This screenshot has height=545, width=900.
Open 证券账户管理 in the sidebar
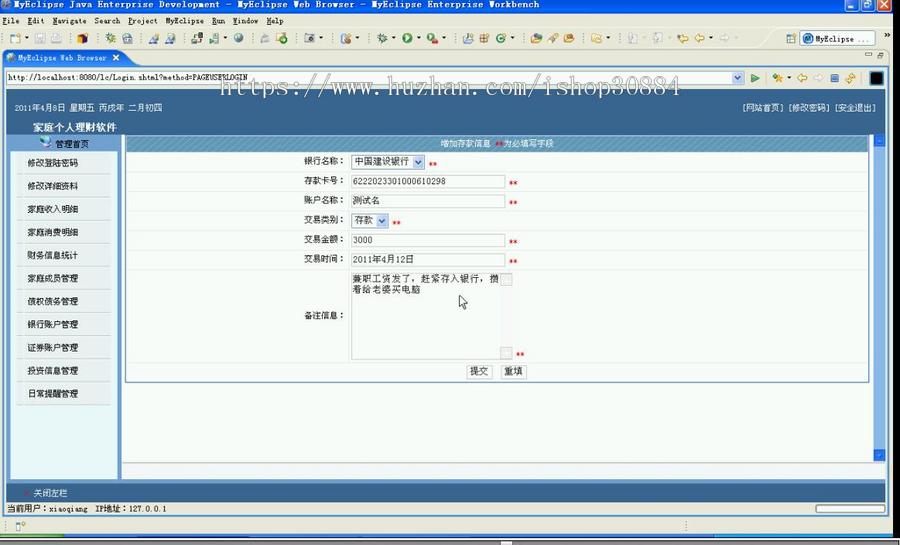click(x=53, y=347)
